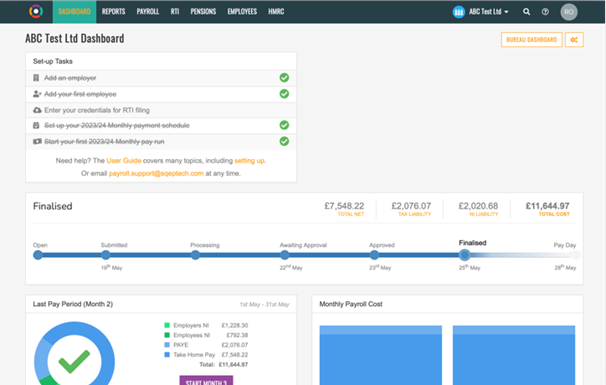Viewport: 606px width, 385px height.
Task: Open the User Guide link
Action: [x=124, y=160]
